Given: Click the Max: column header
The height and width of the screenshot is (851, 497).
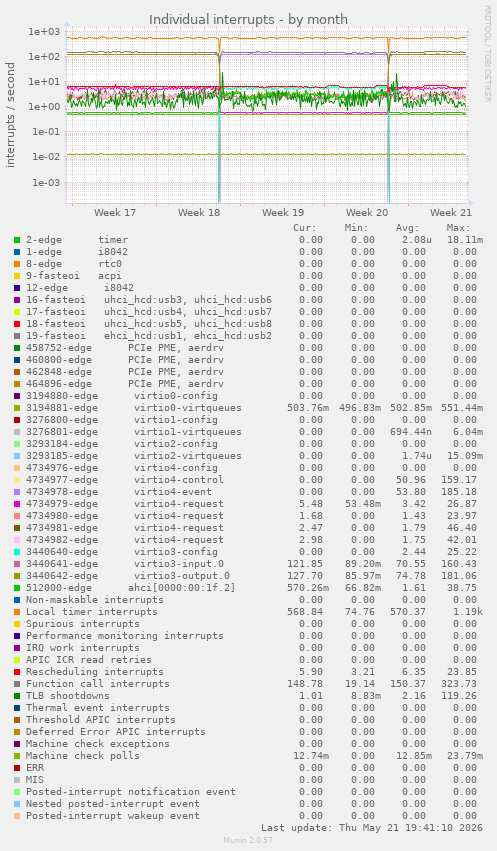Looking at the screenshot, I should click(458, 228).
